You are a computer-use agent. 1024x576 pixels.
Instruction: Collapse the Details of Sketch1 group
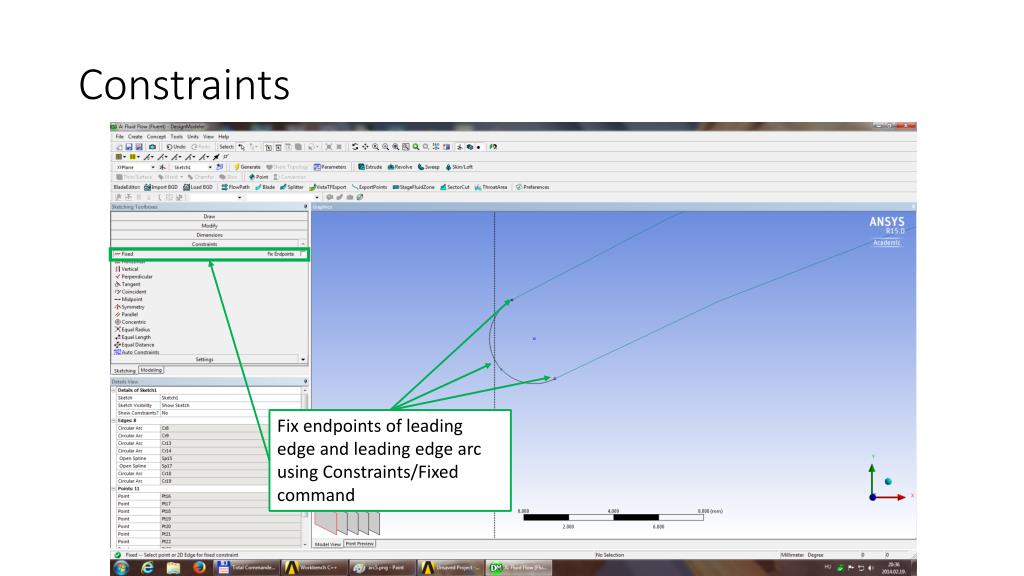114,390
